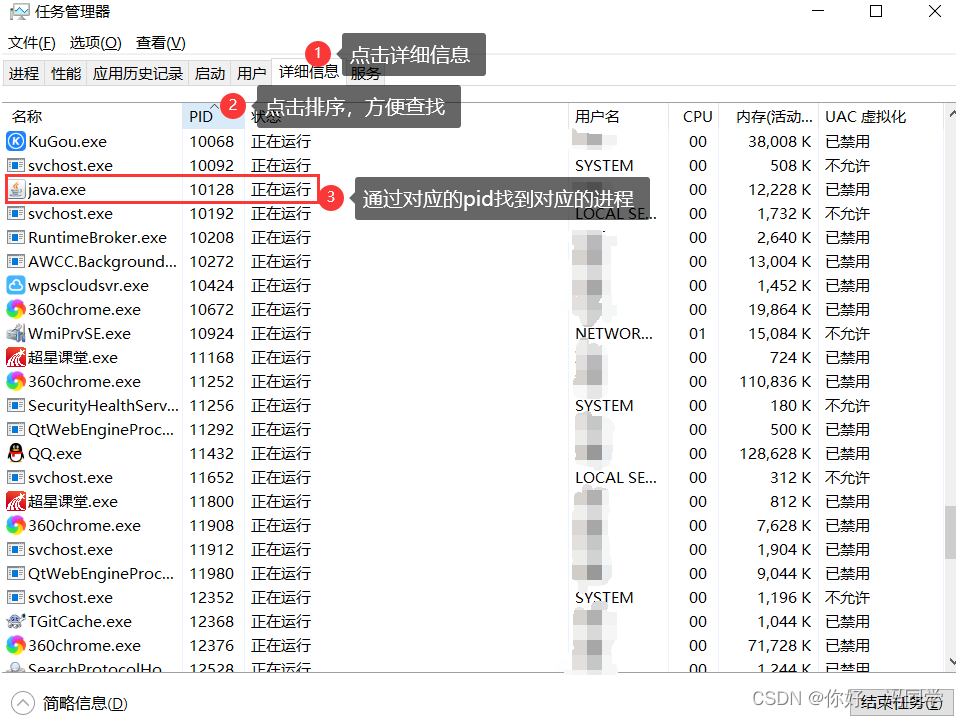Click icon of svchost.exe PID 11912
The width and height of the screenshot is (958, 717).
point(15,550)
